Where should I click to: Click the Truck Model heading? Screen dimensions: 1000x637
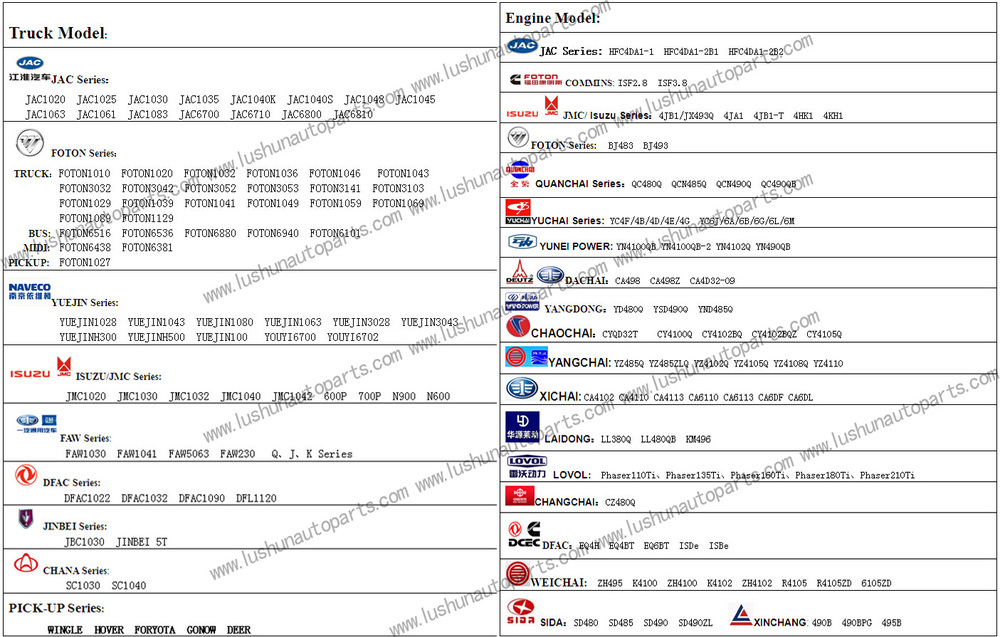[x=58, y=33]
